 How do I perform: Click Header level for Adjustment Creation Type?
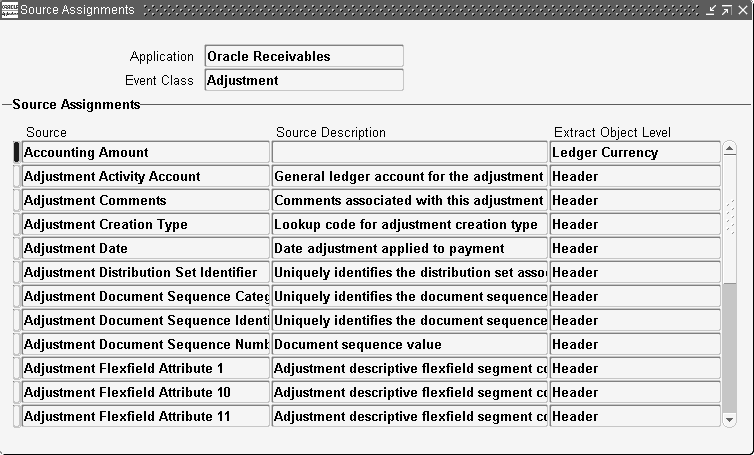pos(635,224)
